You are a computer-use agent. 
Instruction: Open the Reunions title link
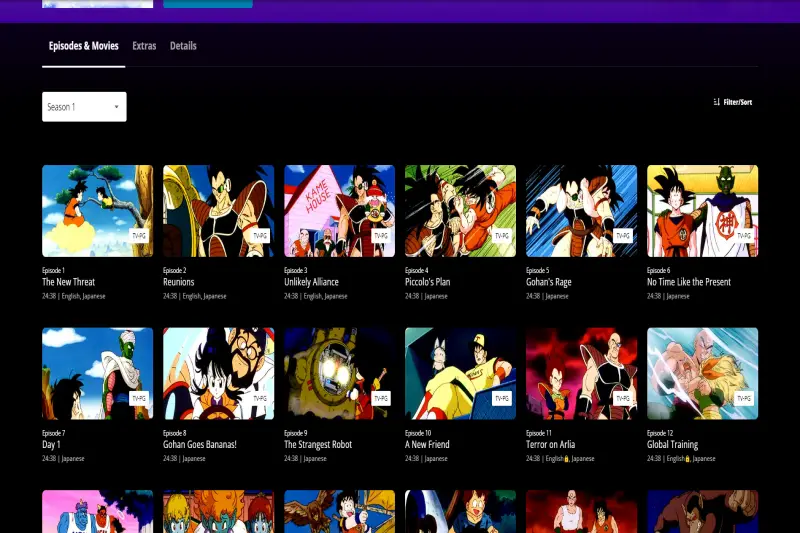click(x=179, y=282)
